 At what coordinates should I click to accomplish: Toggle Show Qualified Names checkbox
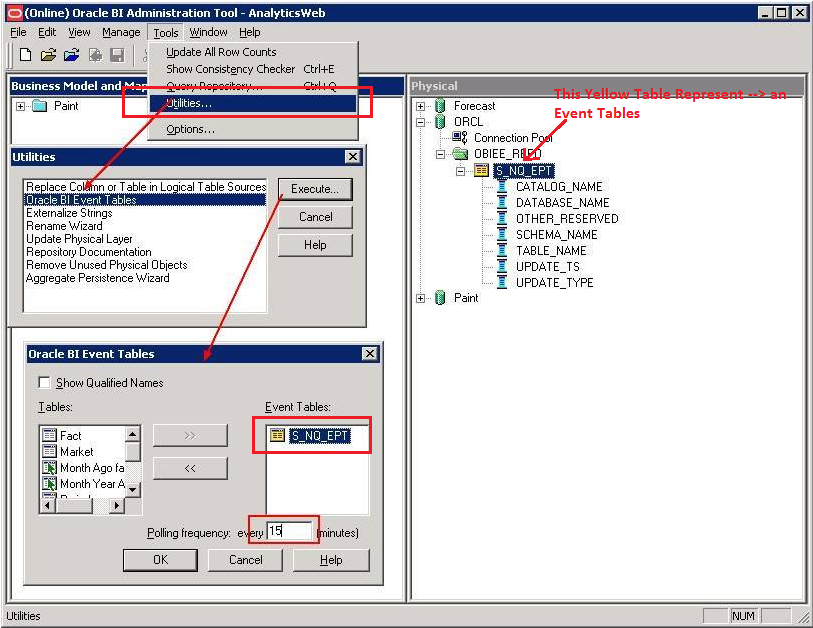(x=45, y=383)
